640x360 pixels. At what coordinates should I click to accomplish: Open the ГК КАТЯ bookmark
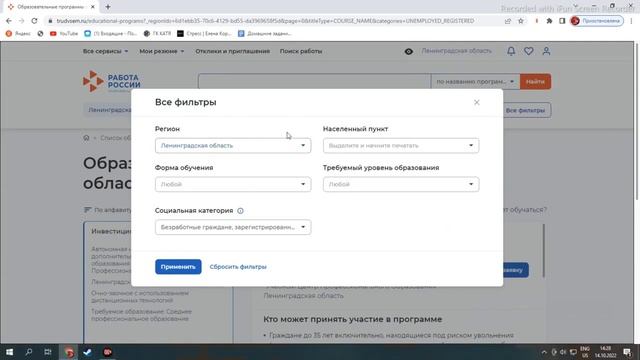tap(158, 34)
